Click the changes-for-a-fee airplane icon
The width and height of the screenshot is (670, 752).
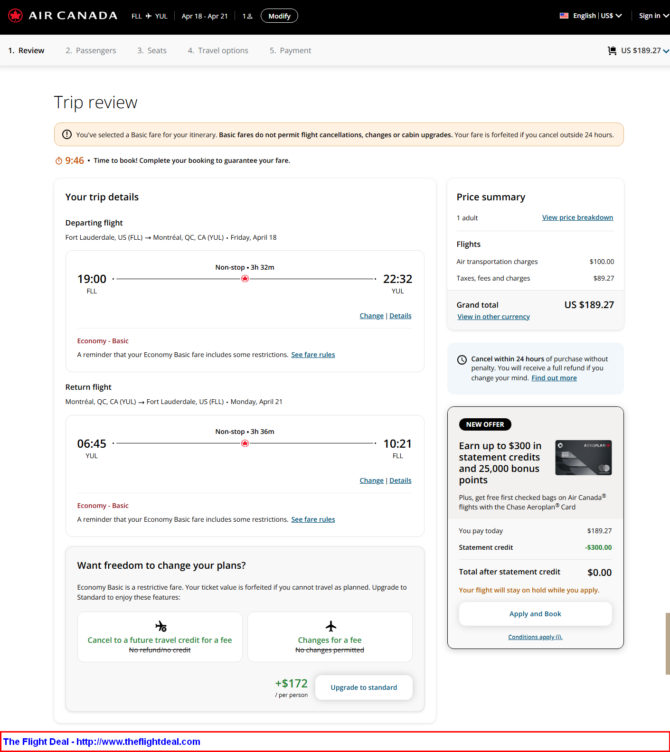330,626
